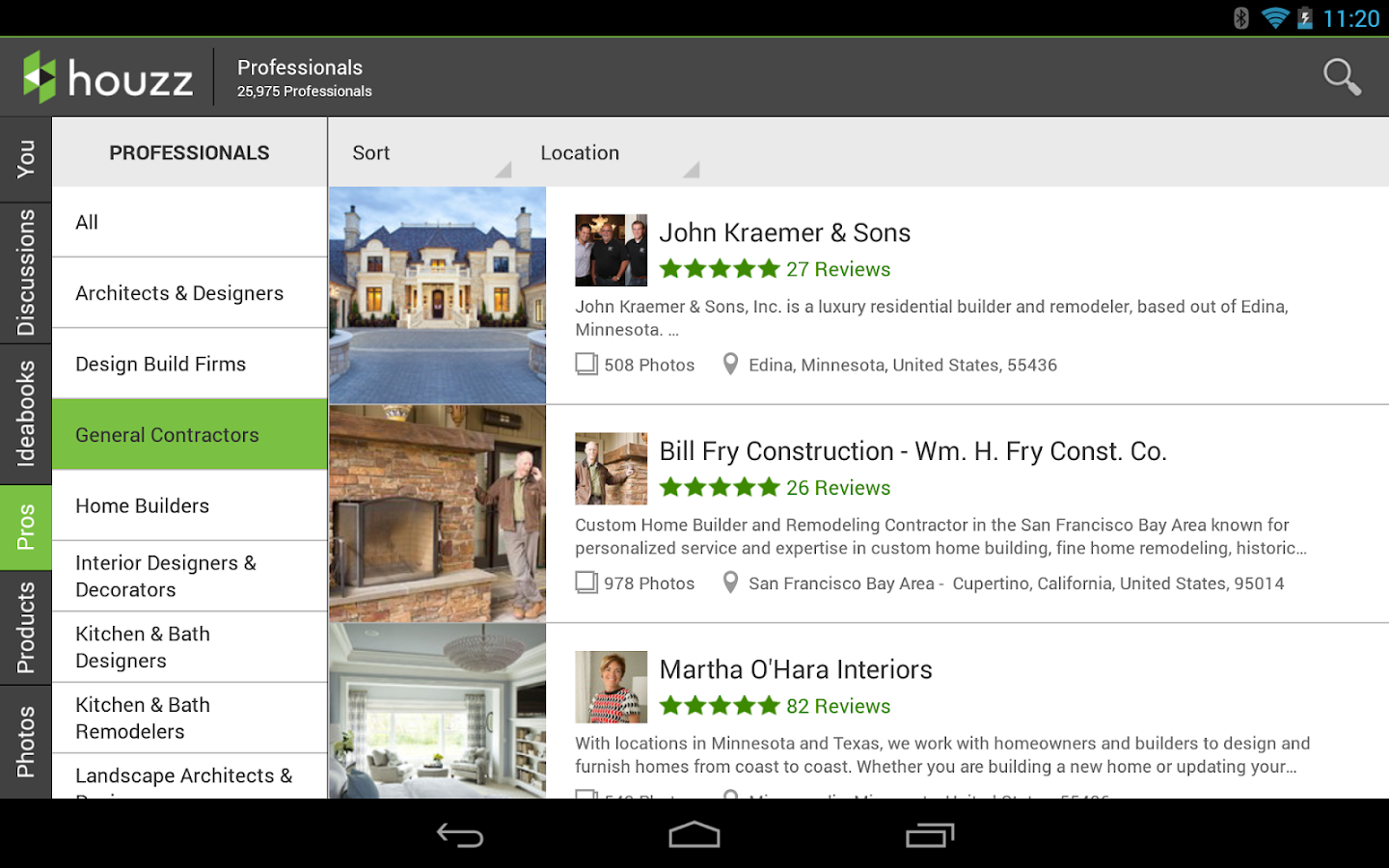Image resolution: width=1389 pixels, height=868 pixels.
Task: Tap the five-star rating for Bill Fry Construction
Action: click(x=720, y=488)
